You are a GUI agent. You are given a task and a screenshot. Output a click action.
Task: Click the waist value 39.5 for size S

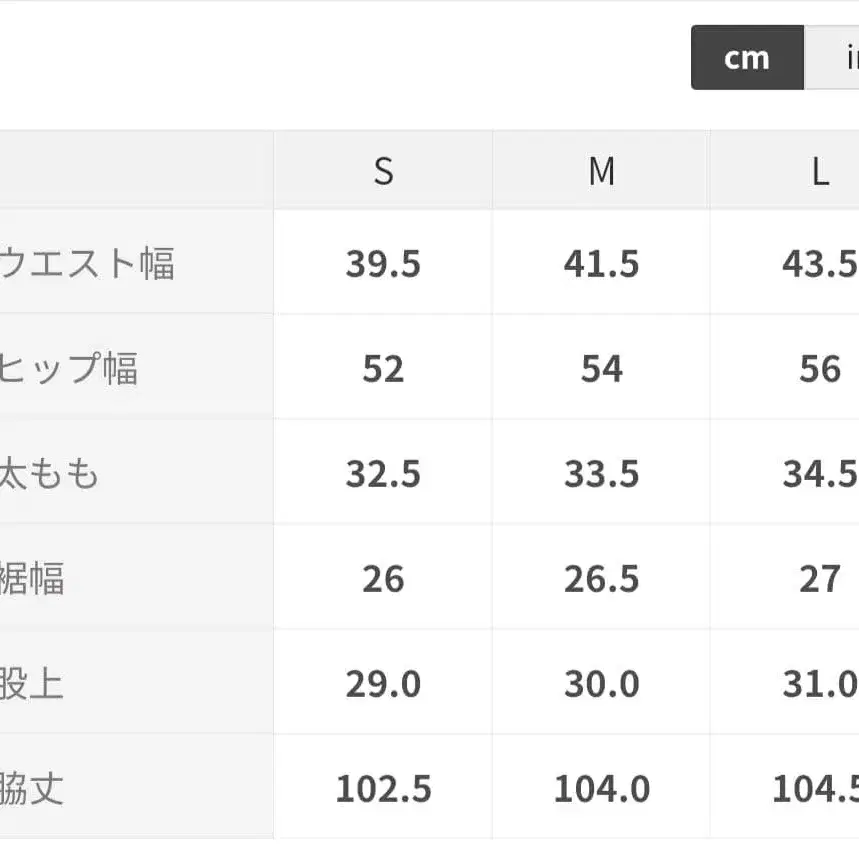[383, 262]
